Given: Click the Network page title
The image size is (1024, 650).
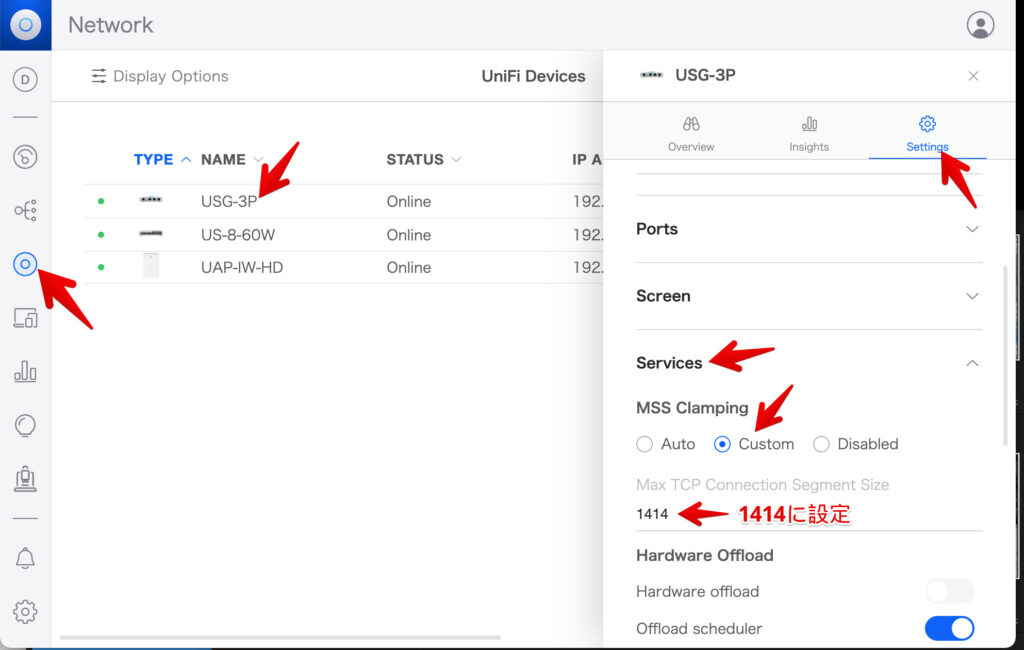Looking at the screenshot, I should (110, 25).
